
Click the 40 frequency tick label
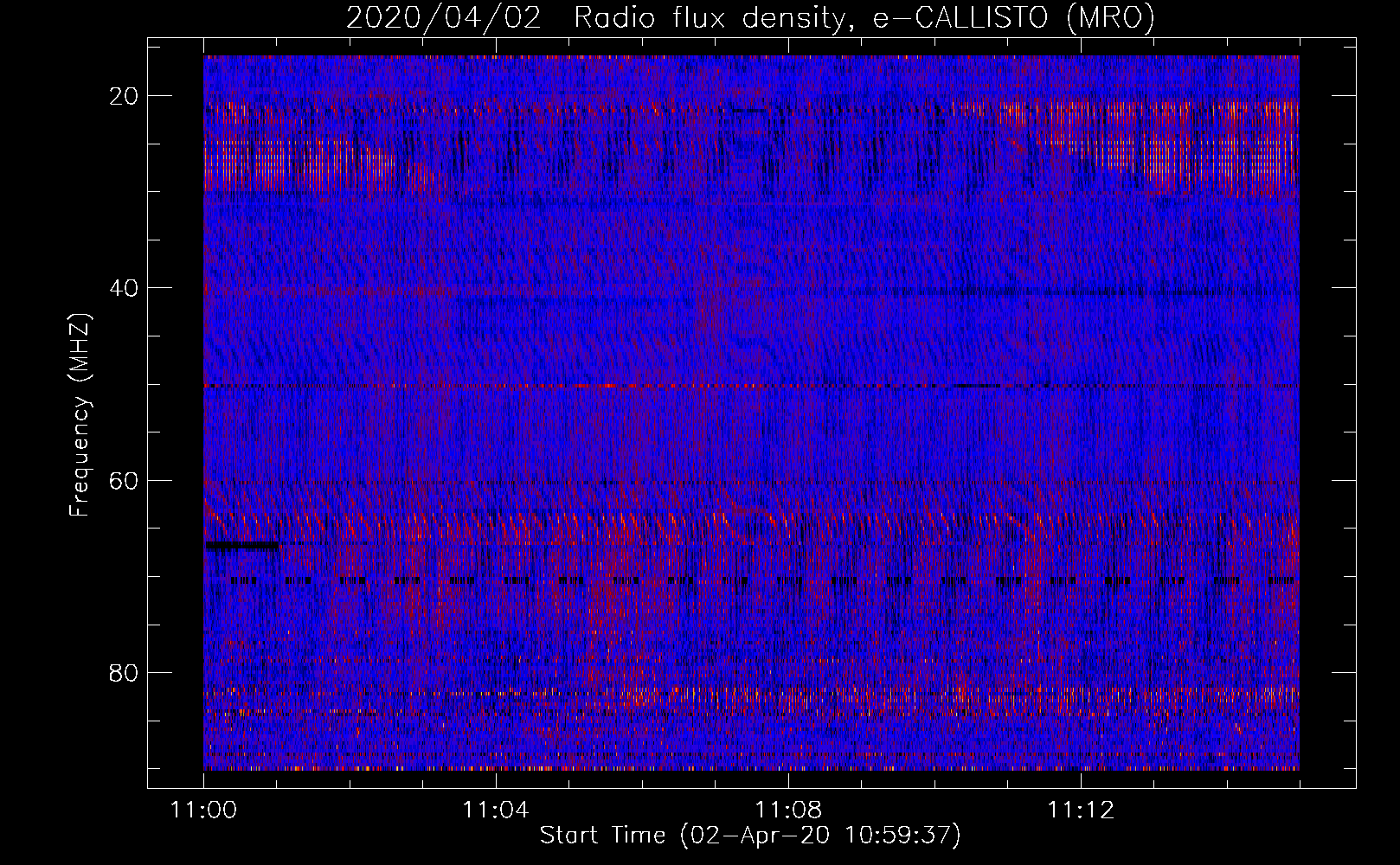pos(125,287)
